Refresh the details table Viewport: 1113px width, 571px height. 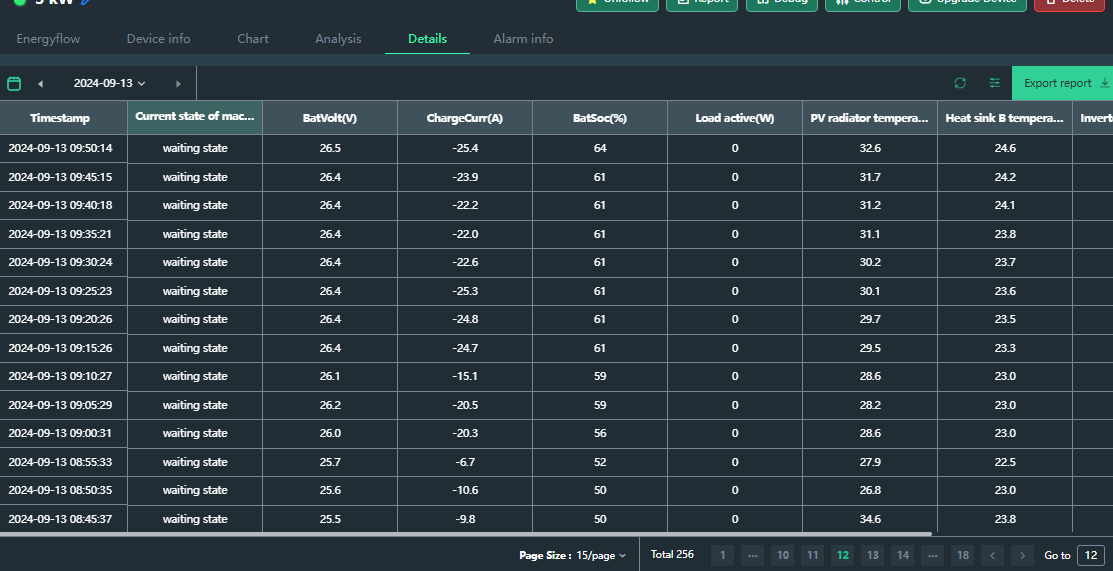960,83
